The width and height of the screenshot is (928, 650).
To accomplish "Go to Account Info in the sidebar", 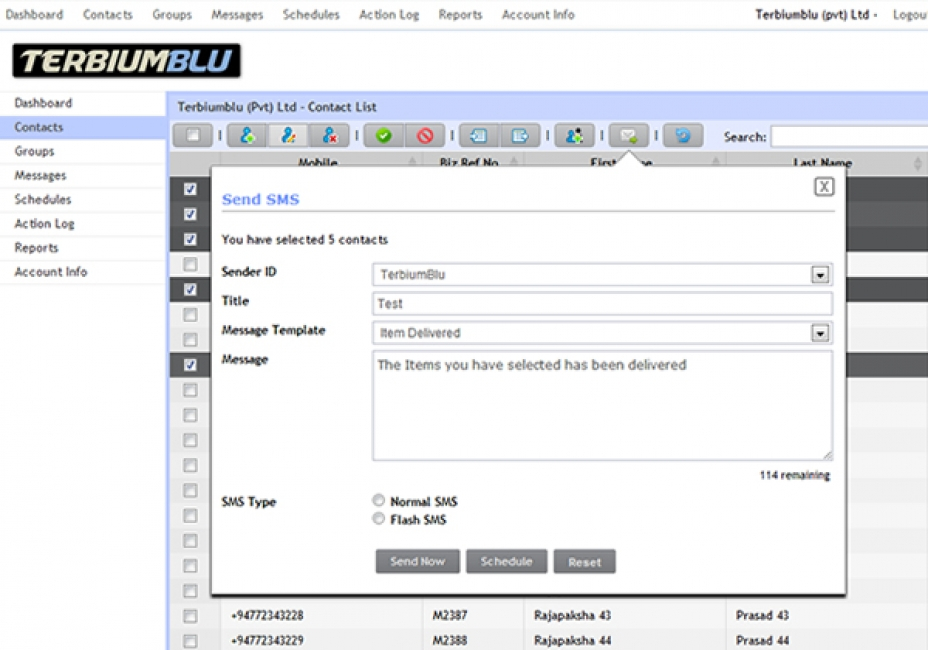I will [83, 272].
